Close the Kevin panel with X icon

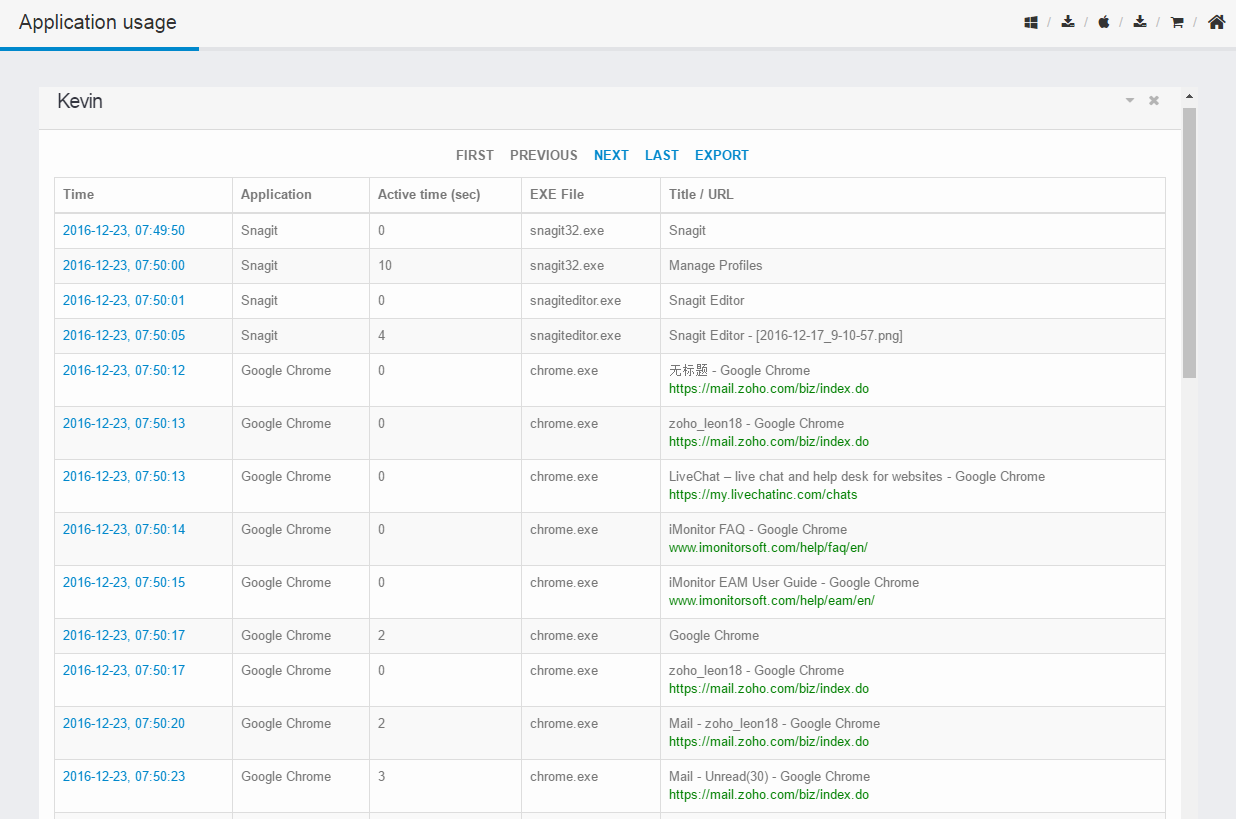click(1154, 101)
